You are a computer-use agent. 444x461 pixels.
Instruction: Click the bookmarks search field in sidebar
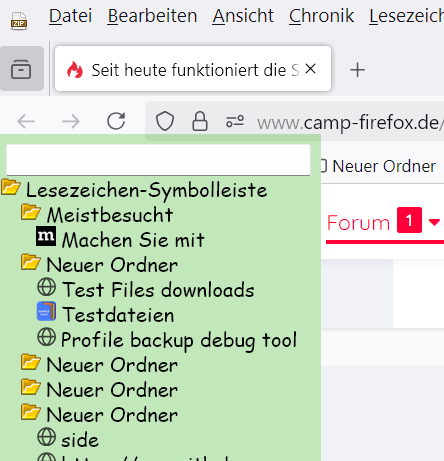click(x=158, y=160)
